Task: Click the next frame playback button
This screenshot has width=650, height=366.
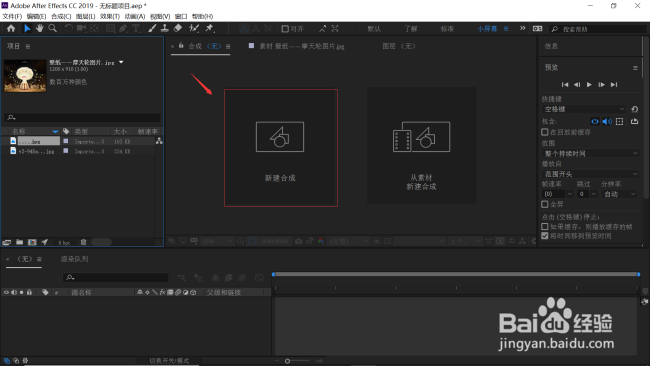Action: coord(601,85)
